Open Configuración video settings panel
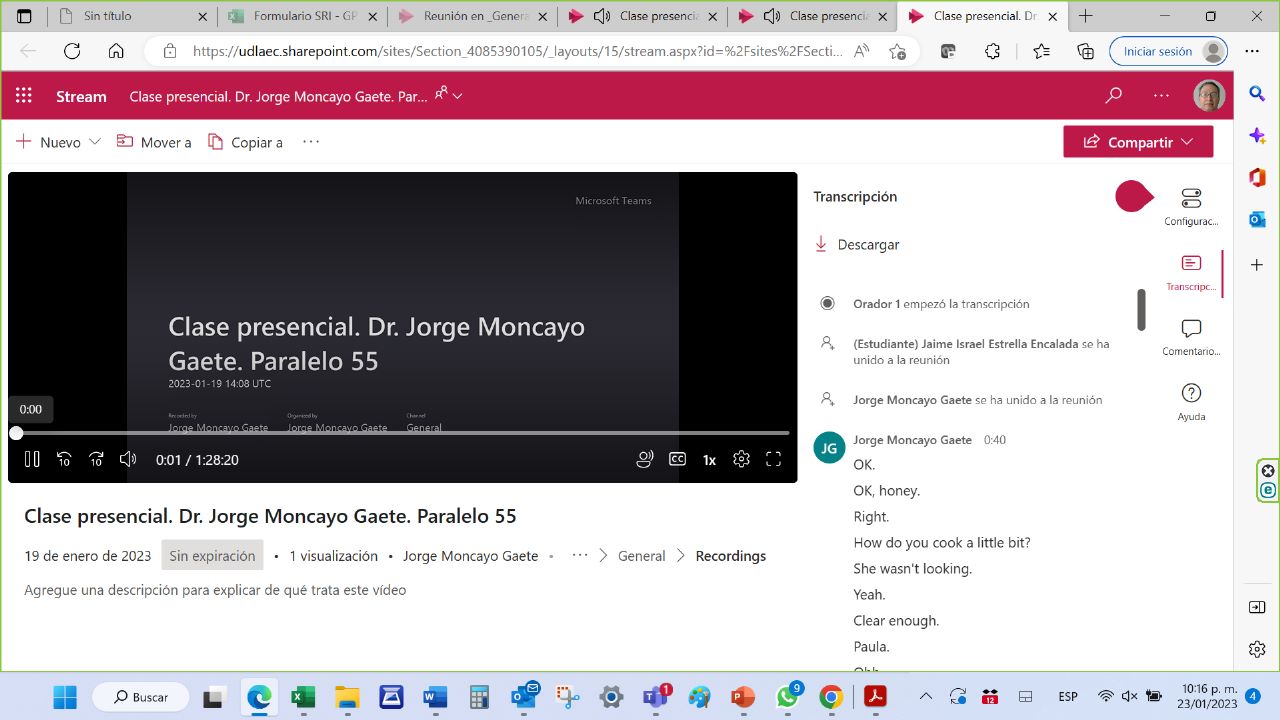Viewport: 1280px width, 720px height. coord(1191,207)
